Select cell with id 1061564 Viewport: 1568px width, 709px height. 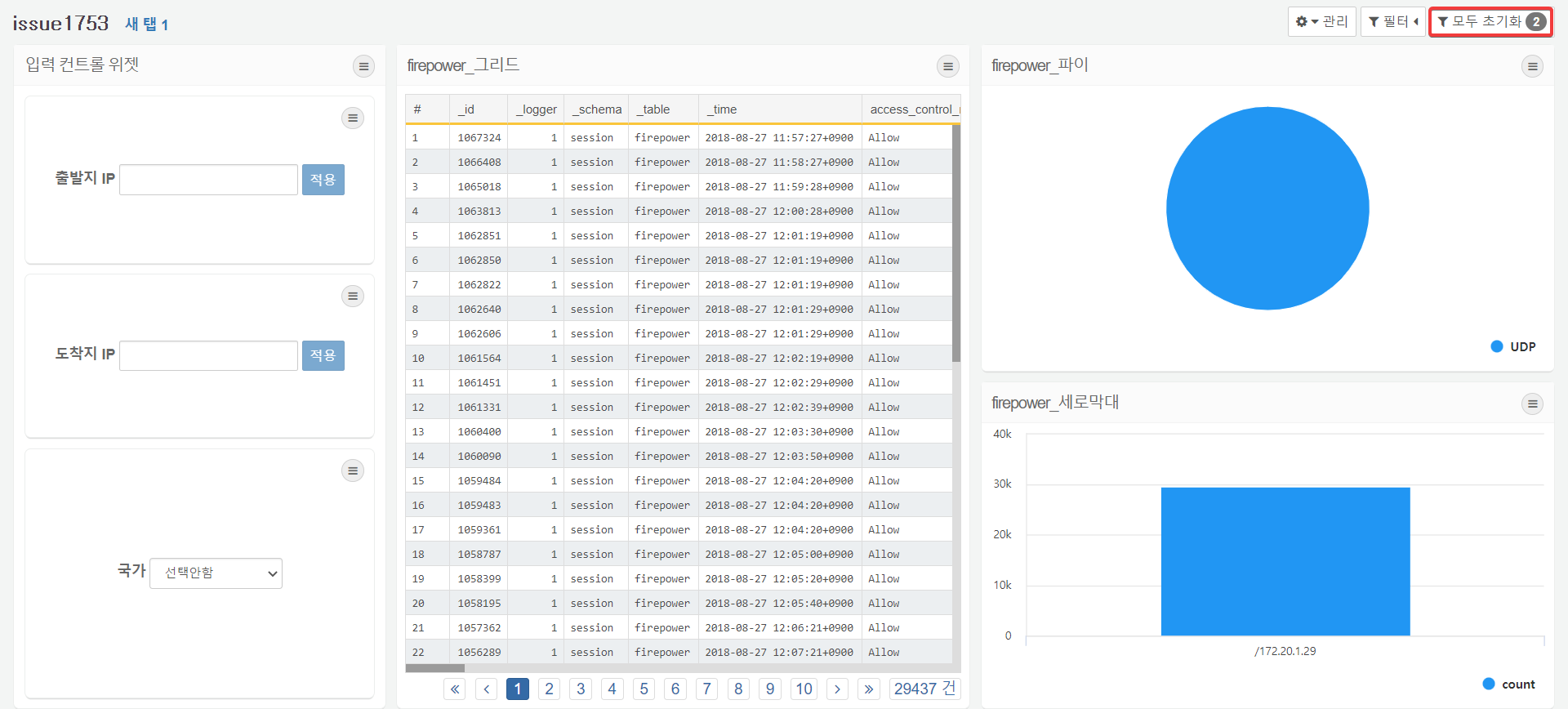coord(479,358)
